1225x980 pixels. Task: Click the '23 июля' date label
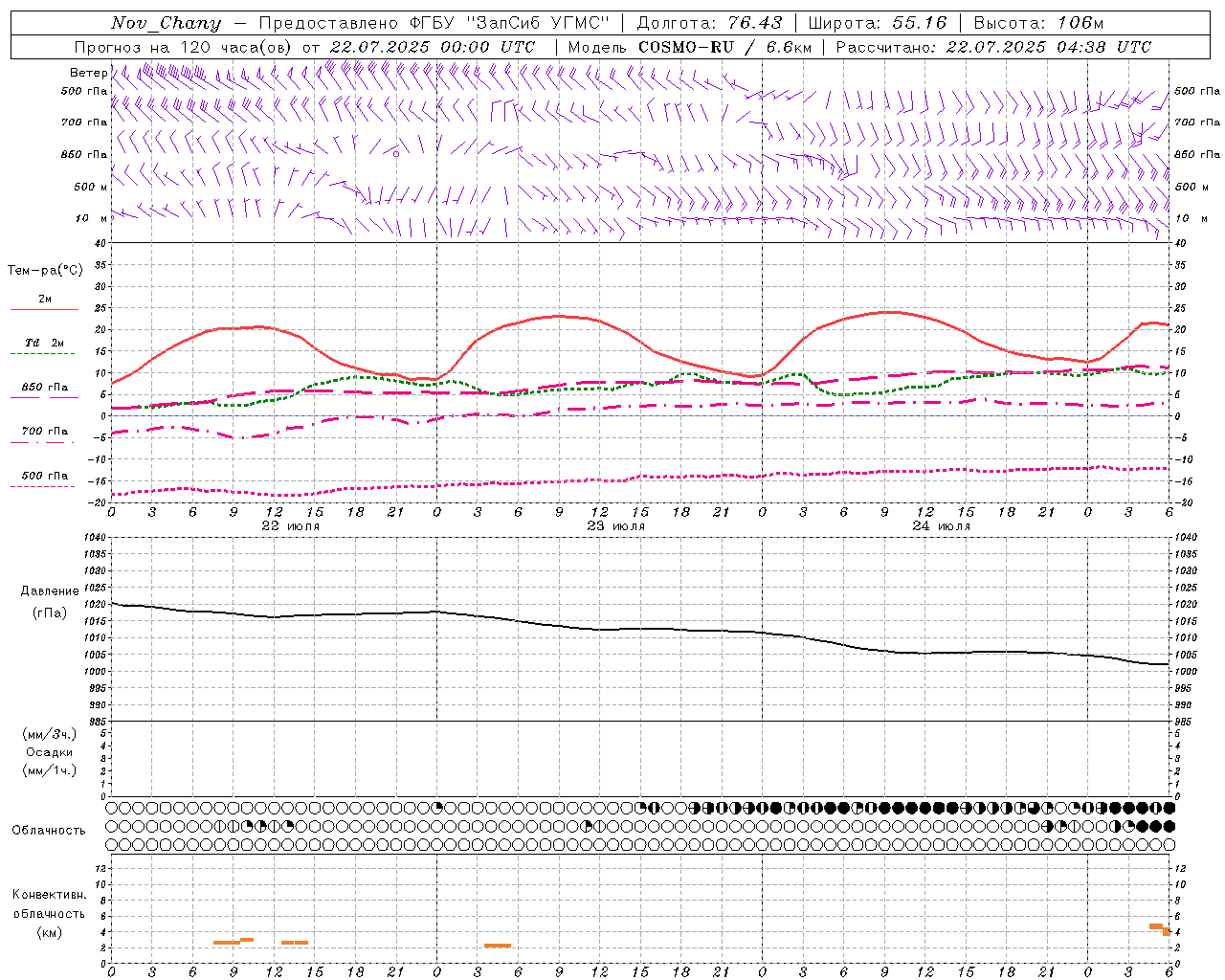pyautogui.click(x=615, y=526)
